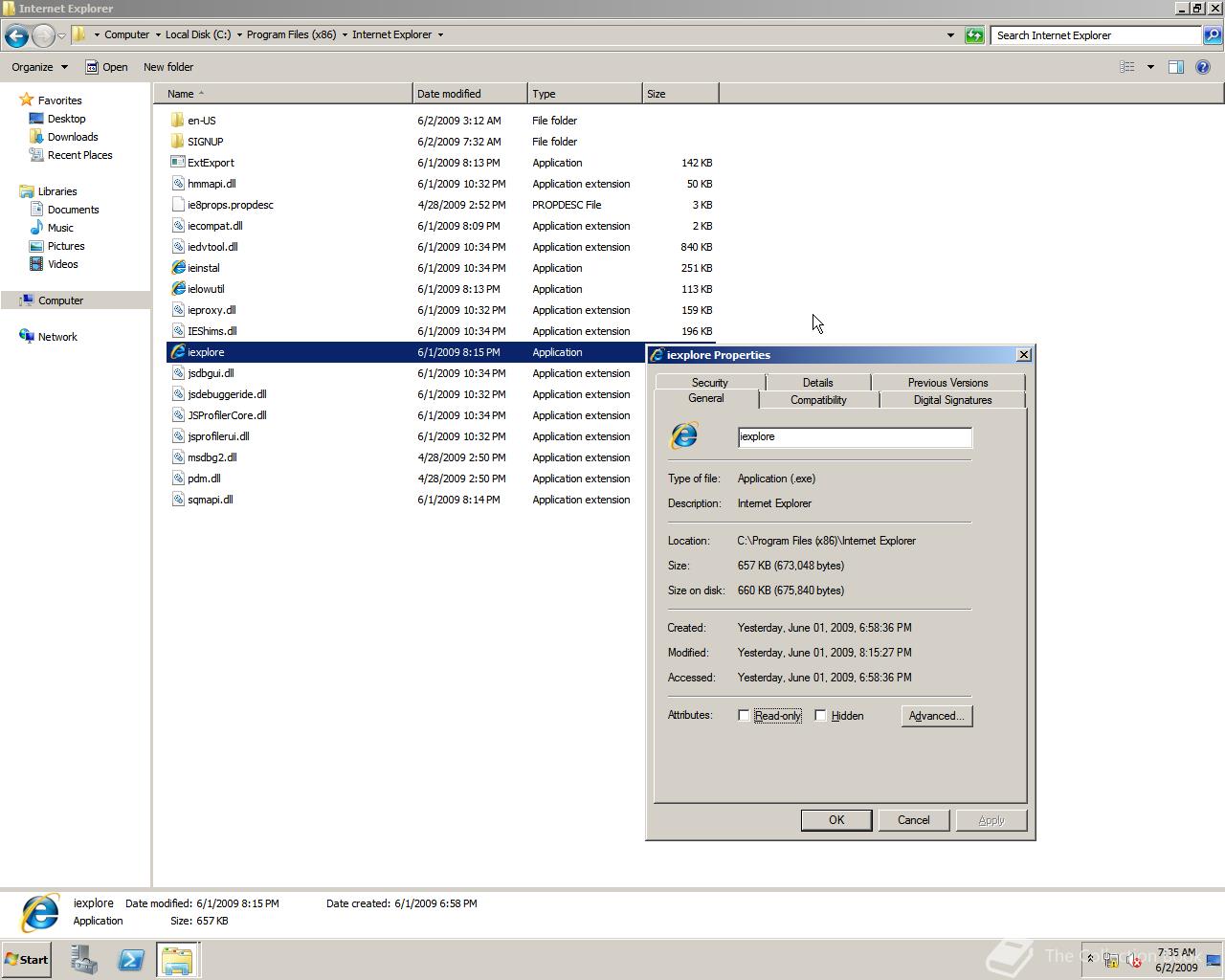Show hidden tray icons arrow

(1089, 959)
